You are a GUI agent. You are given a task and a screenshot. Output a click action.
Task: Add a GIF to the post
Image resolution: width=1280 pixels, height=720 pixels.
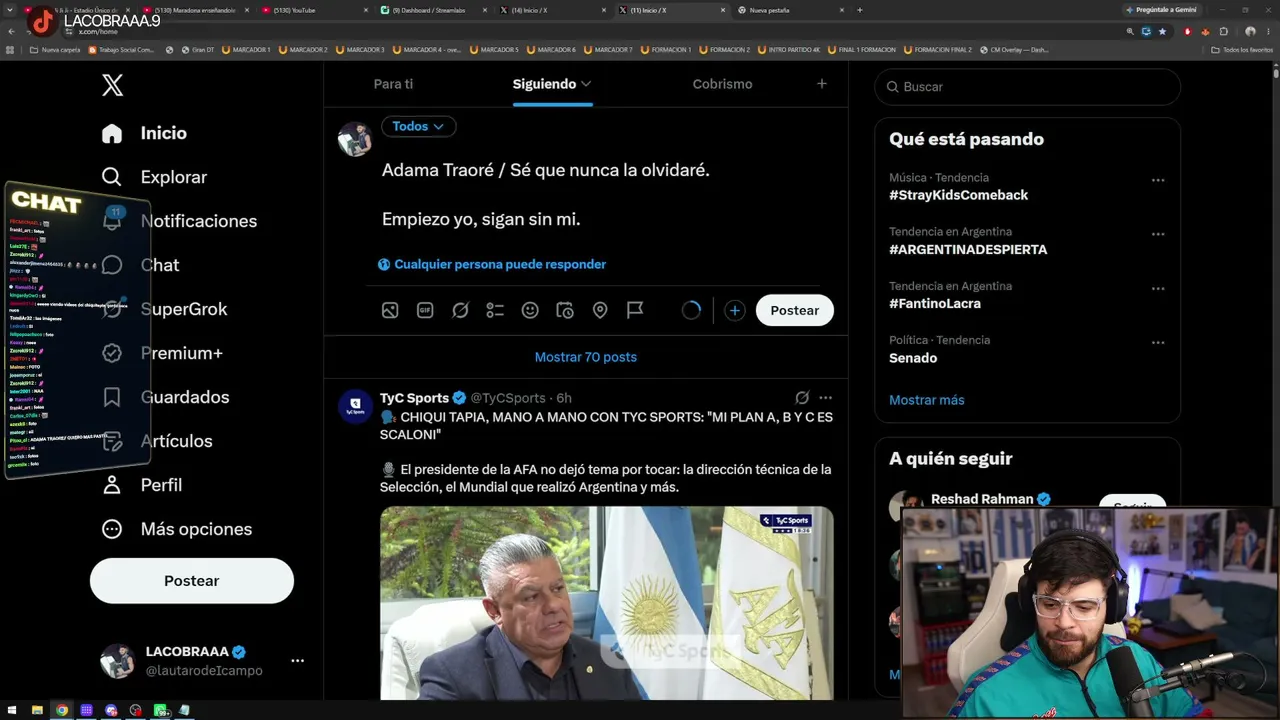click(425, 310)
